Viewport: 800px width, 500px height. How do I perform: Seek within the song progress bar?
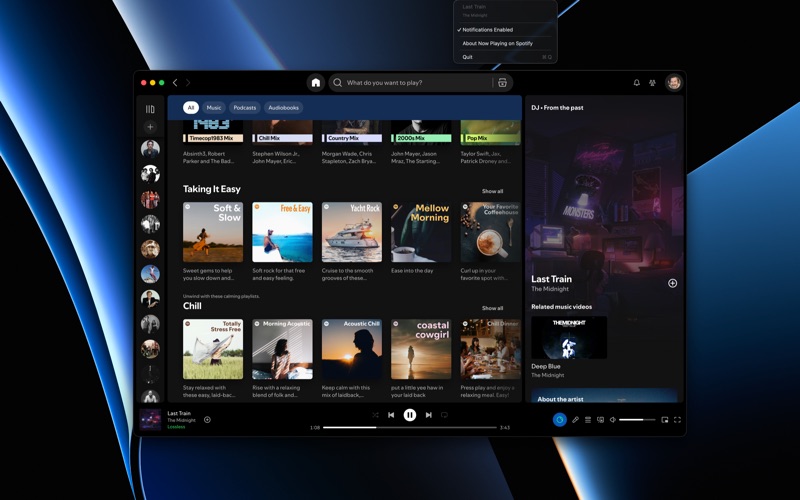[410, 428]
